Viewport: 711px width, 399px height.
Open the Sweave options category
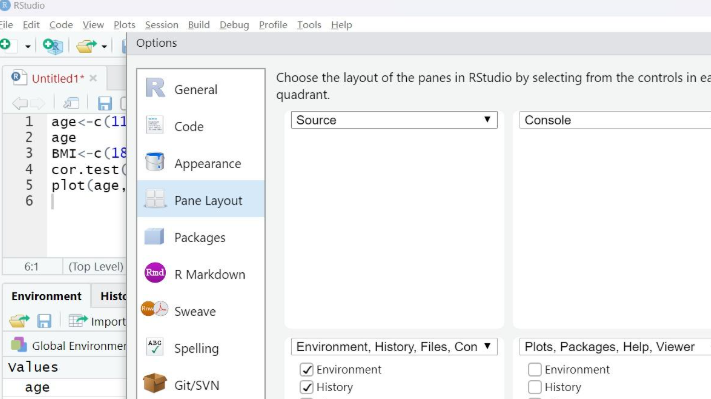200,311
